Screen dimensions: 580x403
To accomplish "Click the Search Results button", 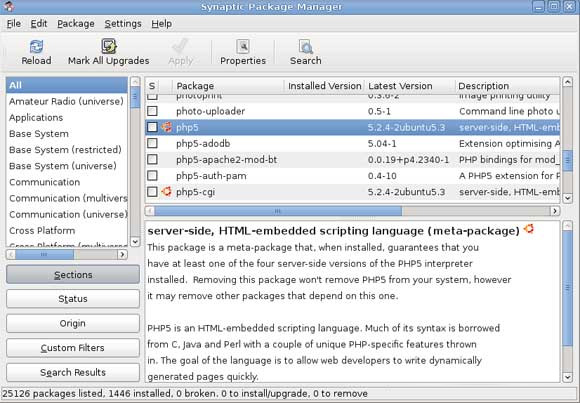I will (73, 372).
